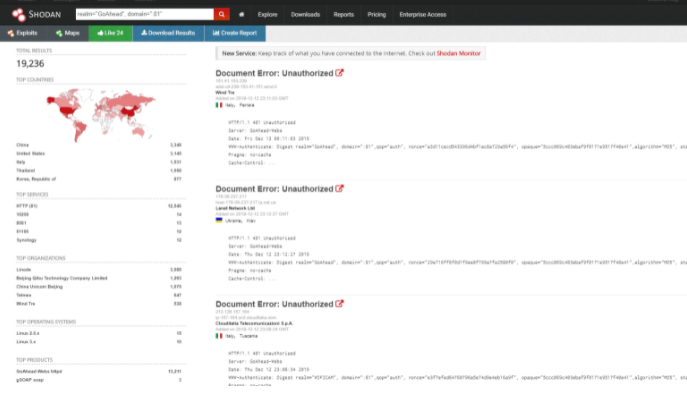Filter by China in top countries
The height and width of the screenshot is (398, 687).
[x=22, y=145]
